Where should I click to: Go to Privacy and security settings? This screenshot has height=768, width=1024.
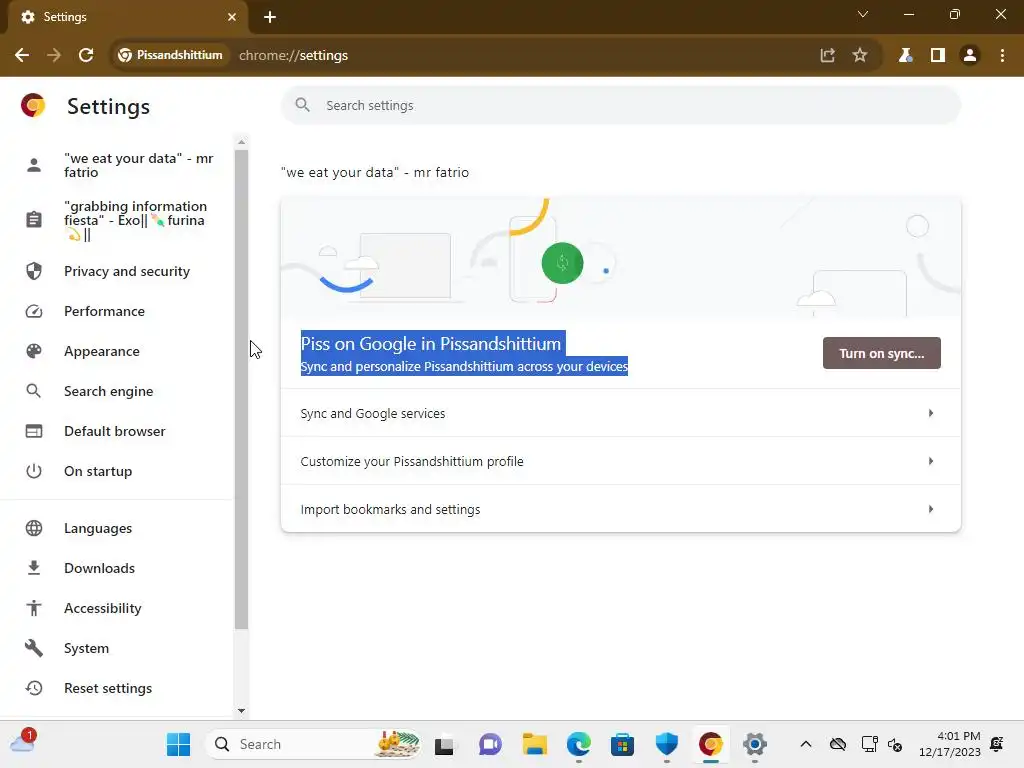118,271
